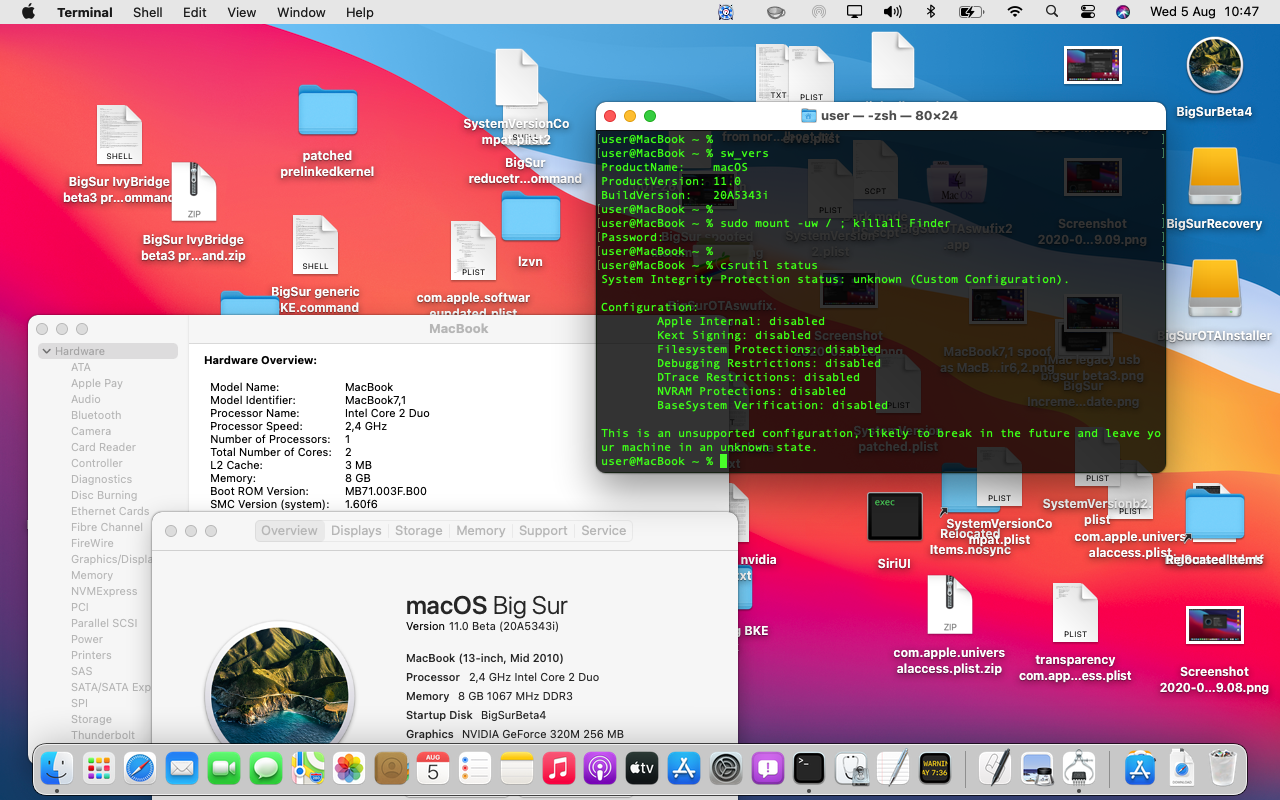
Task: Open the View menu
Action: click(242, 12)
